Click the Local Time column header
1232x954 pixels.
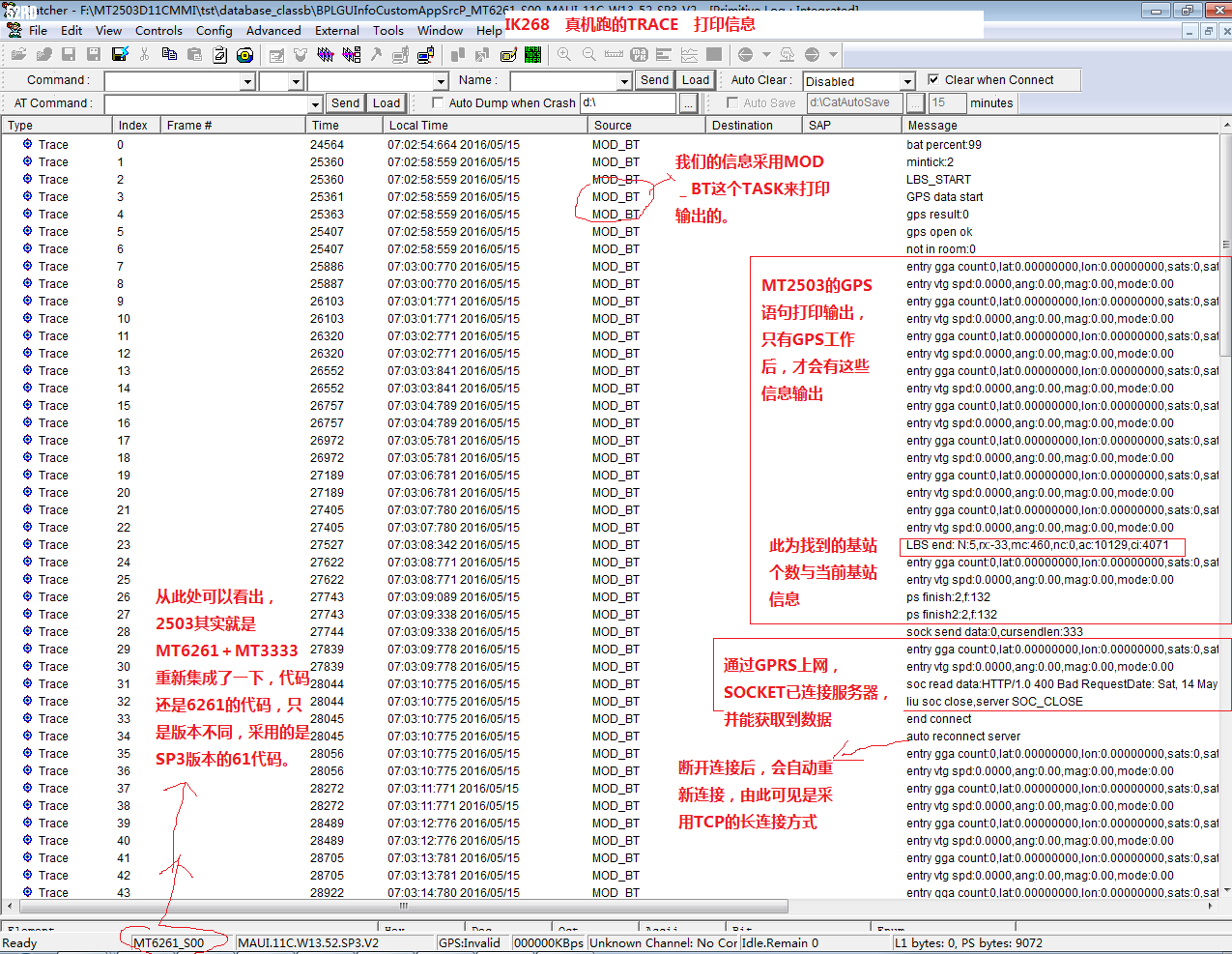(485, 125)
